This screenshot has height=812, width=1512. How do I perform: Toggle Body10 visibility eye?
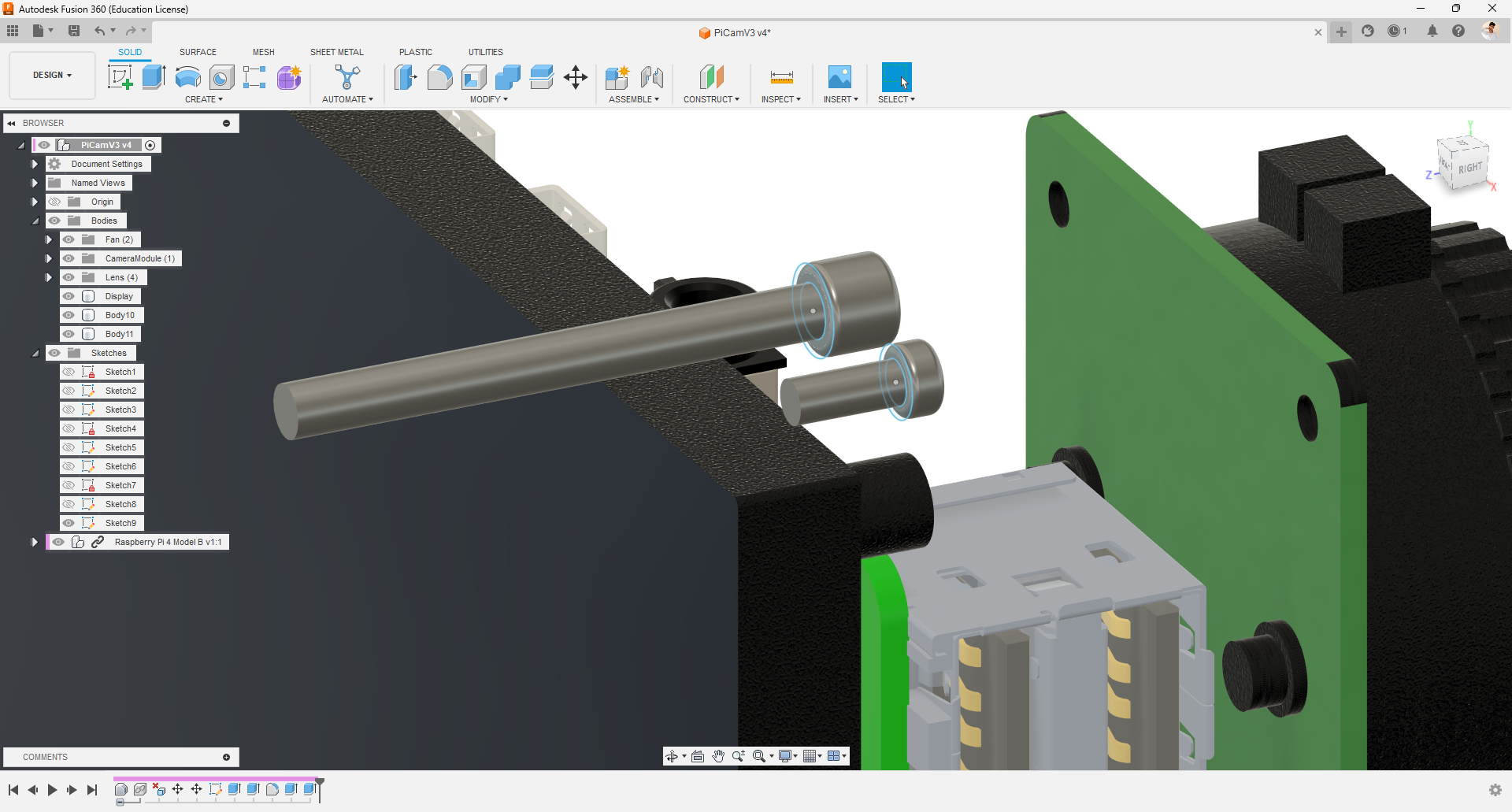click(x=69, y=315)
